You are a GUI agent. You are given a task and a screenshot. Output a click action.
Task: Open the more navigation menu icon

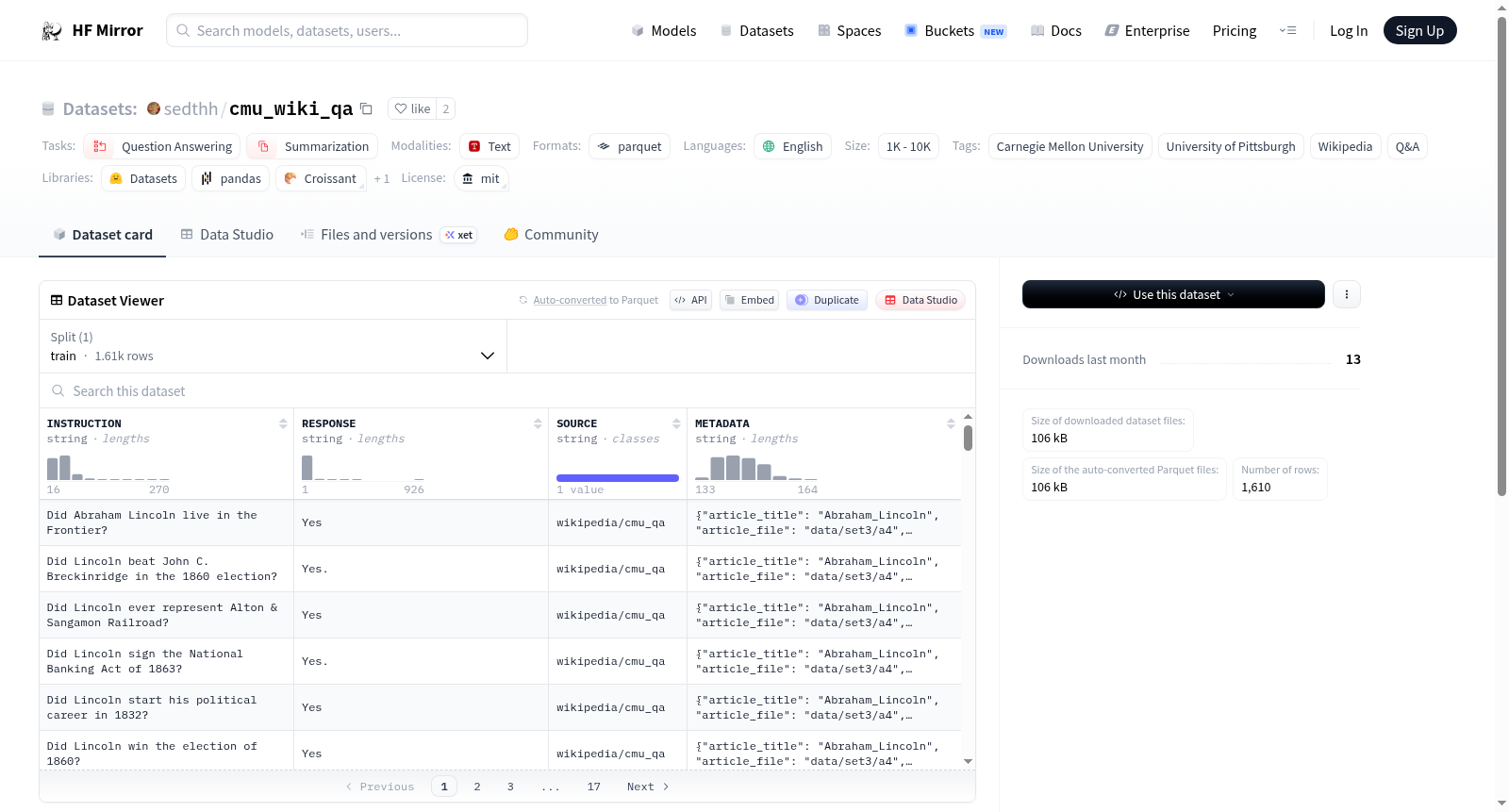tap(1287, 31)
